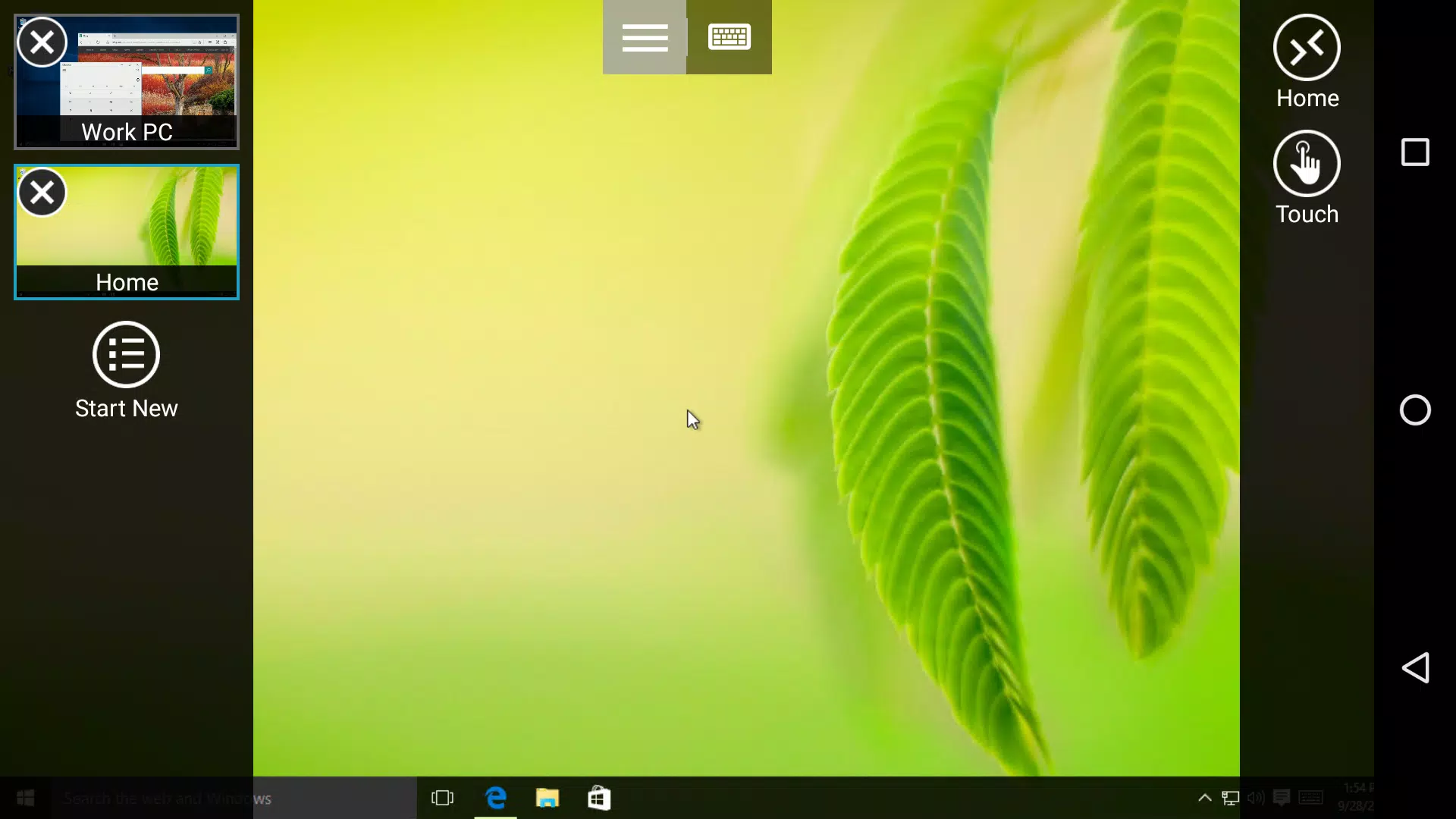
Task: Open the Microsoft Store from taskbar
Action: pyautogui.click(x=599, y=797)
